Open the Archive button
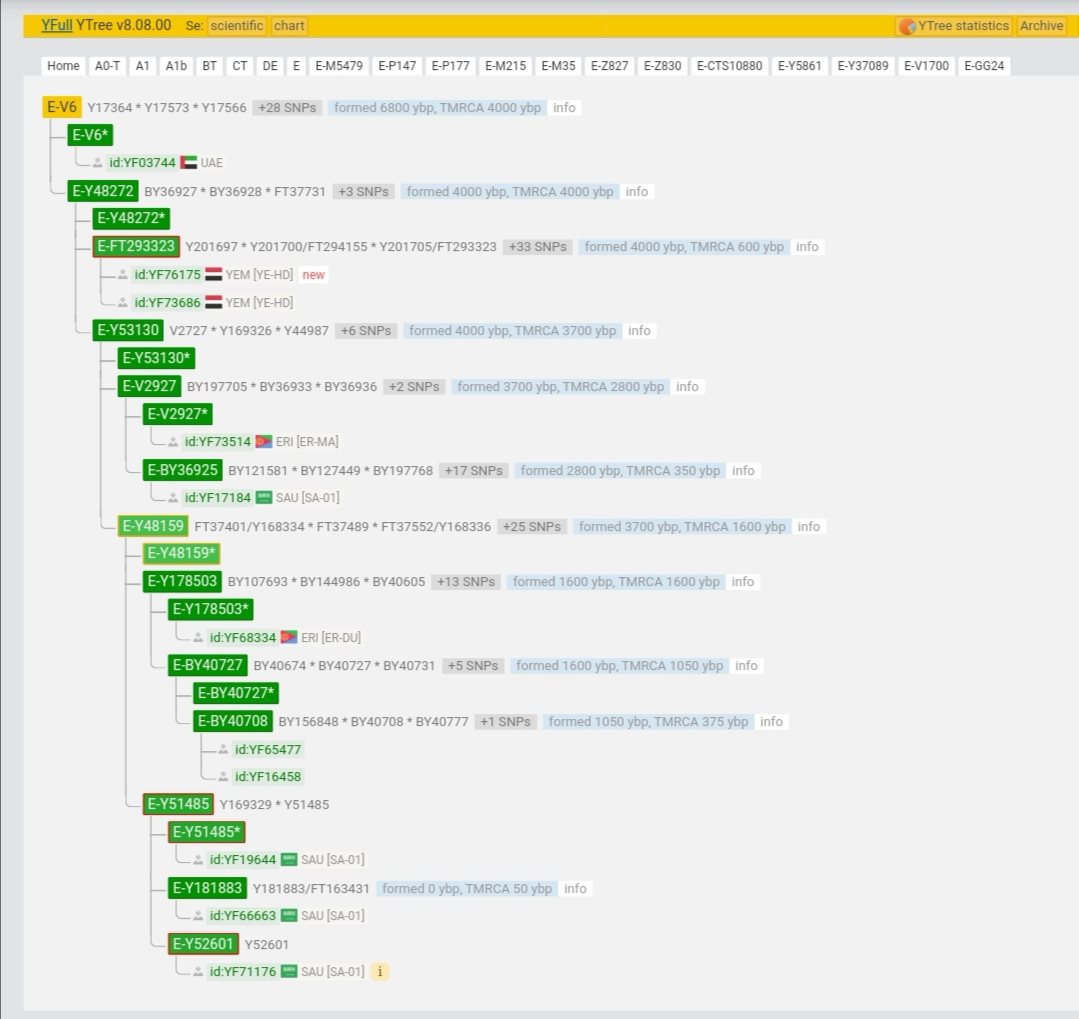The image size is (1079, 1019). (1041, 26)
